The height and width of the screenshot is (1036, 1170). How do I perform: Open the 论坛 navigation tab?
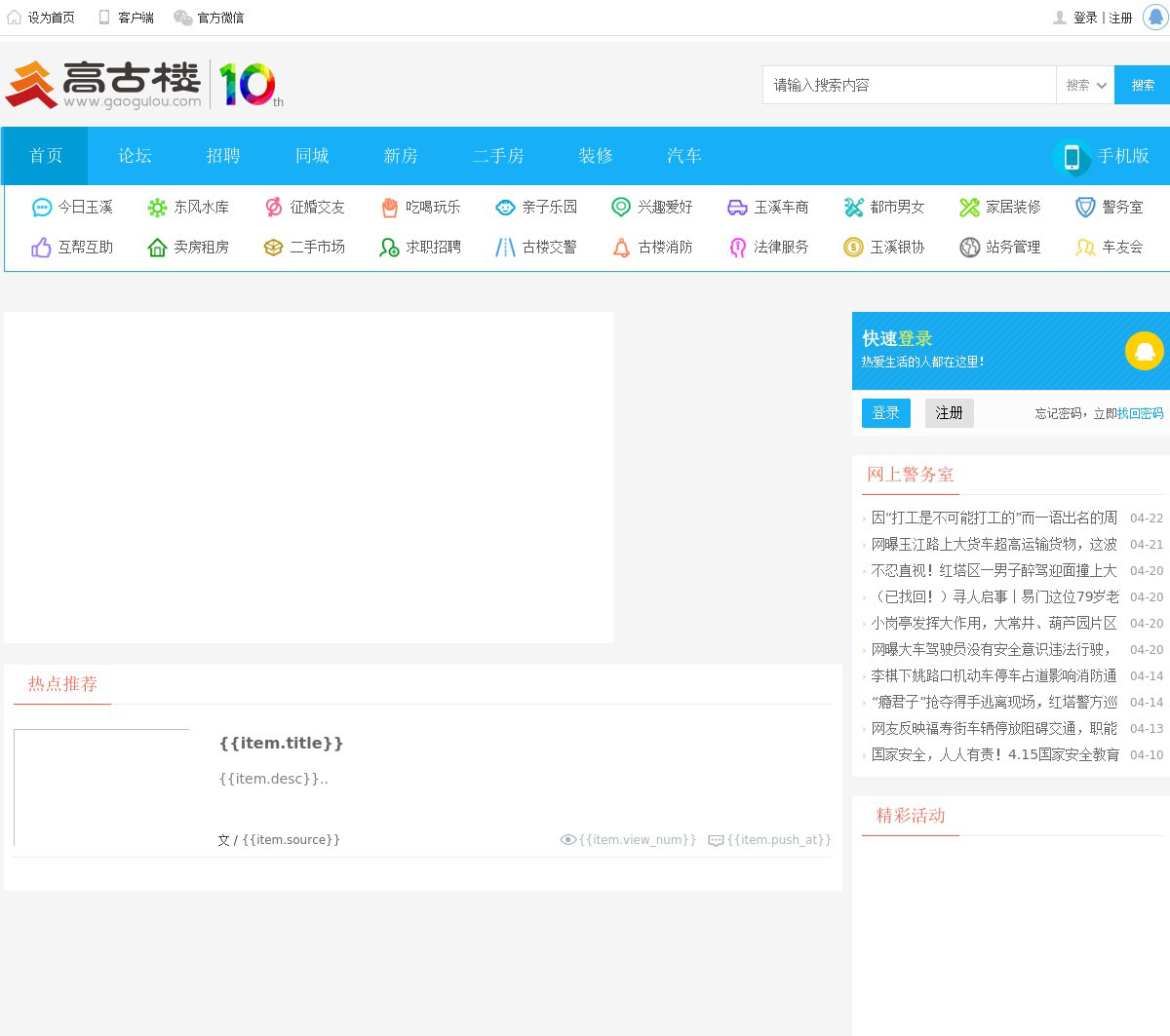click(x=136, y=156)
